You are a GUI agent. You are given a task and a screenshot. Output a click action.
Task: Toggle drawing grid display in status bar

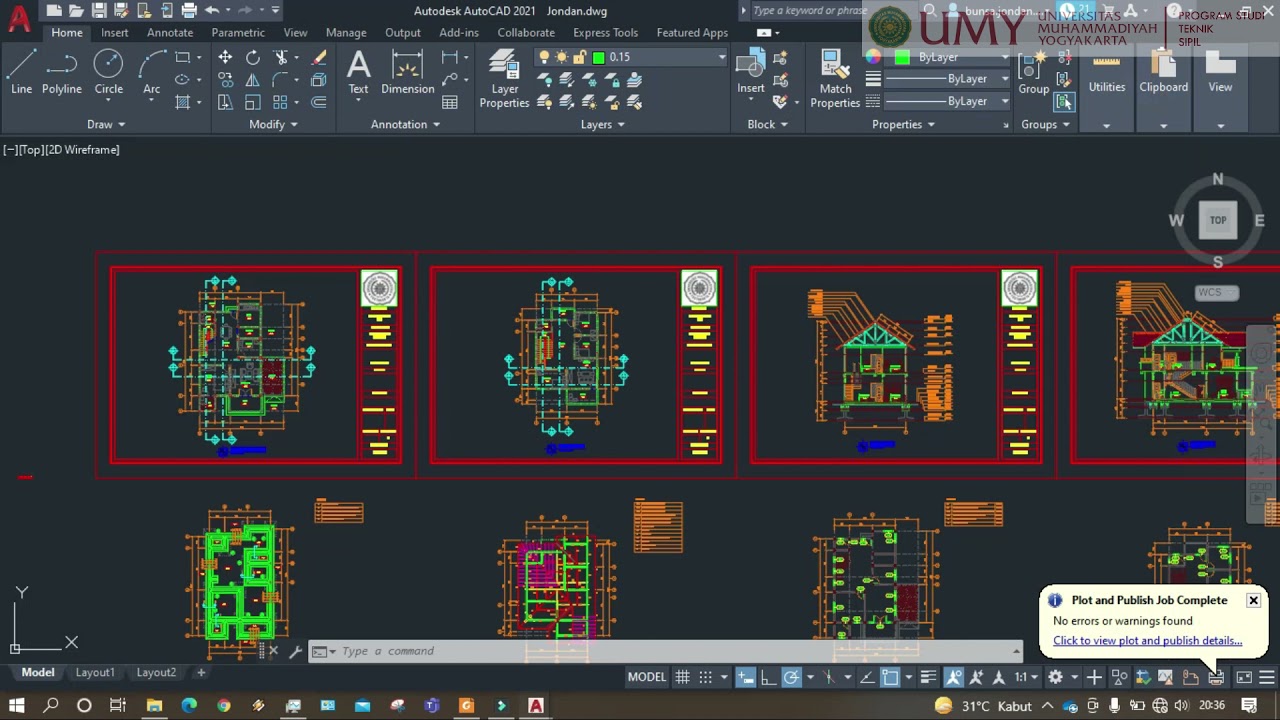[x=682, y=677]
